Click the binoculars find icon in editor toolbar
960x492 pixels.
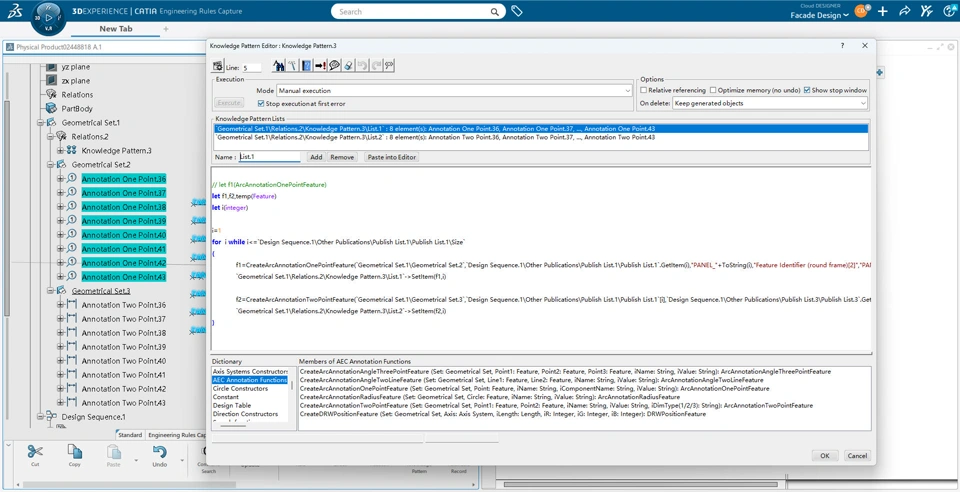point(279,66)
